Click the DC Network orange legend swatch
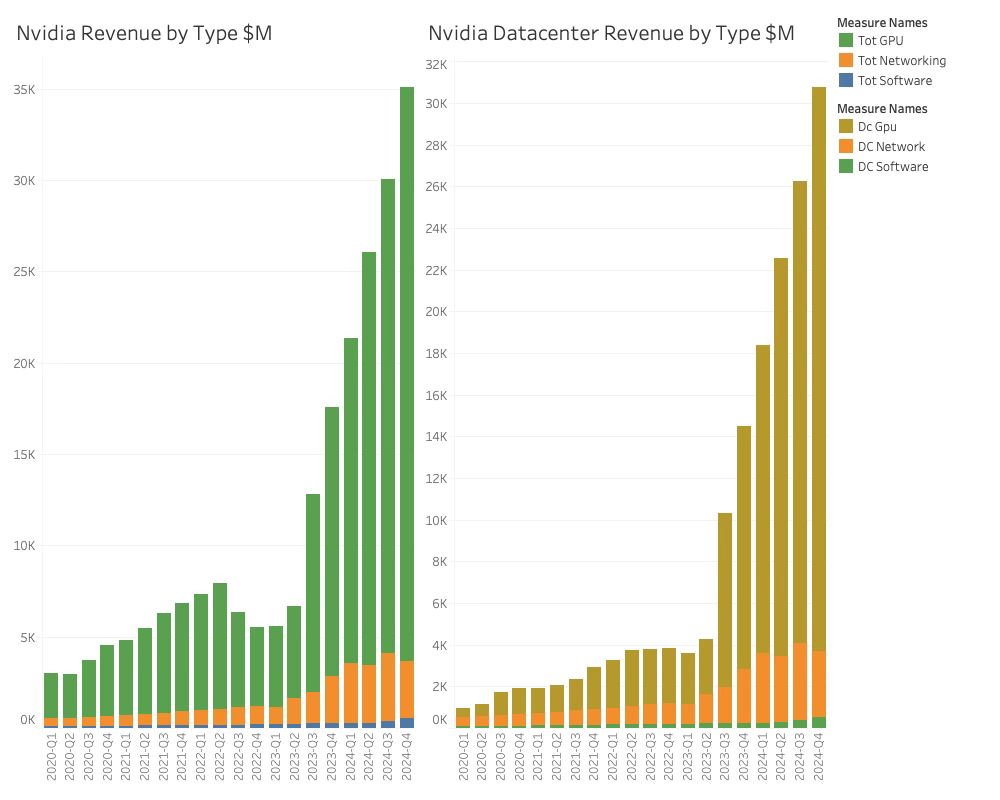1000x800 pixels. coord(846,146)
